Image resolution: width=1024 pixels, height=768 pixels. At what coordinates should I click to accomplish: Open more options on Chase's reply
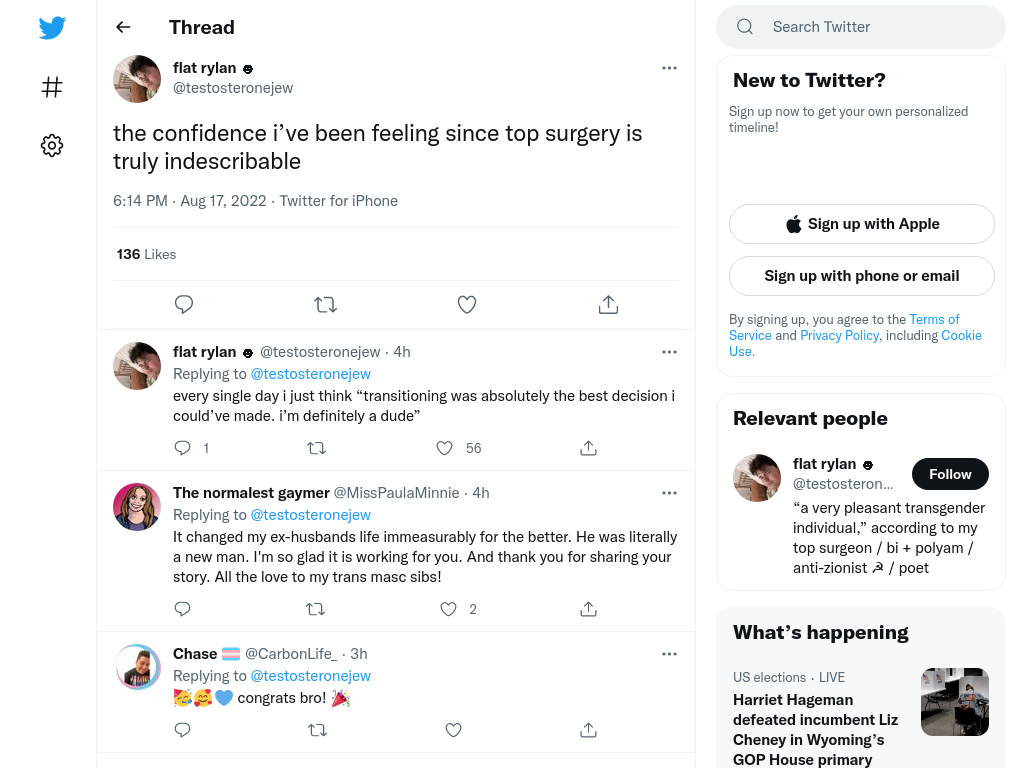669,654
